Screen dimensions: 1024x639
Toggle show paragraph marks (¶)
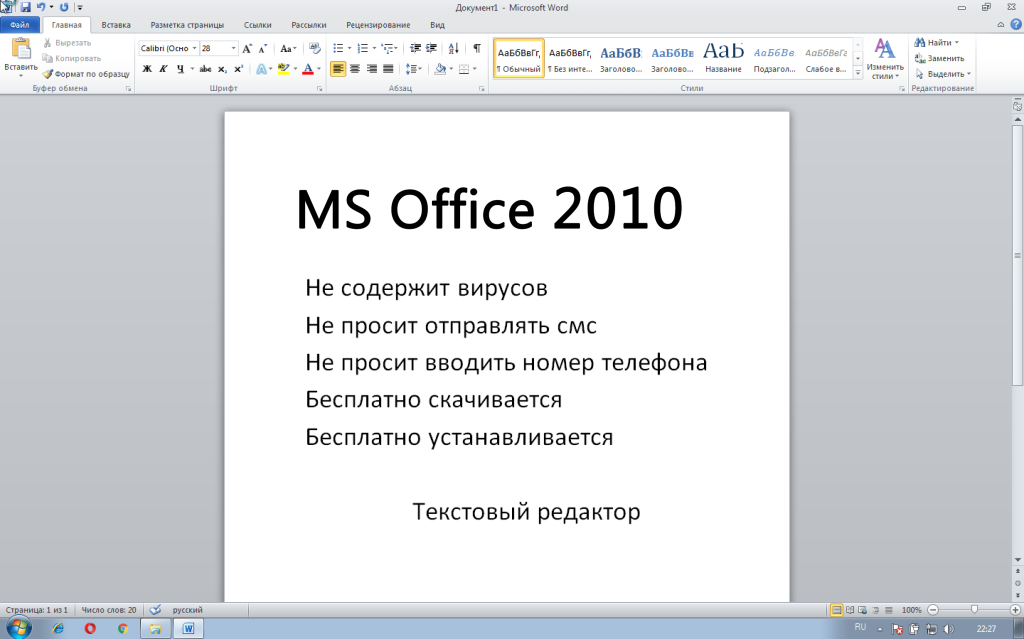477,48
